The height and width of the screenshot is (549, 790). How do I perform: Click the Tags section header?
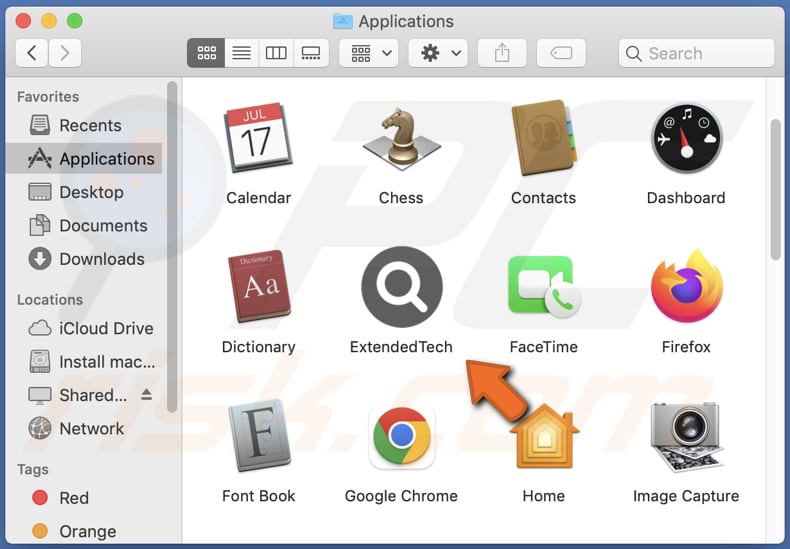[33, 469]
